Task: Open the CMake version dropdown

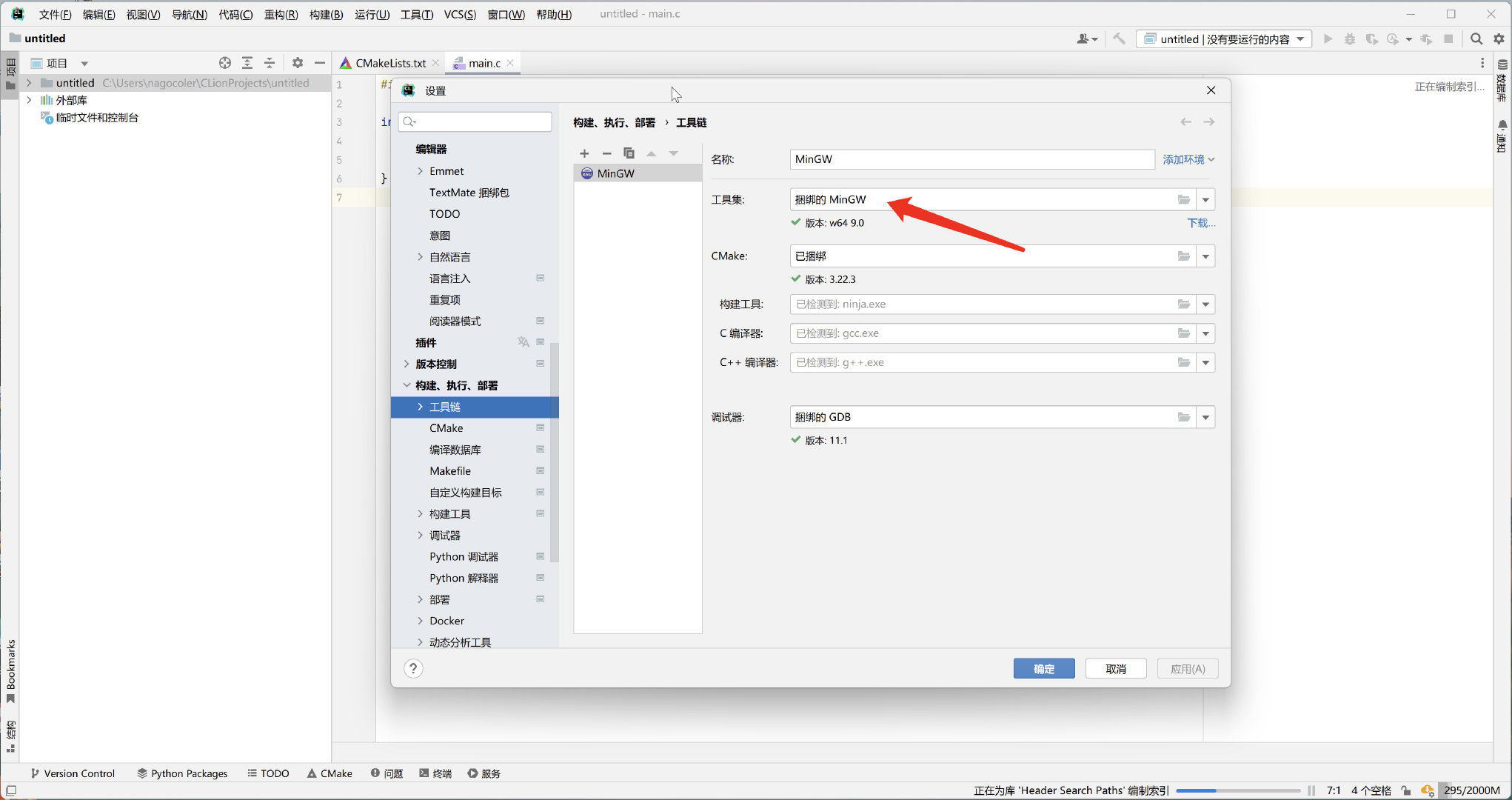Action: pos(1205,256)
